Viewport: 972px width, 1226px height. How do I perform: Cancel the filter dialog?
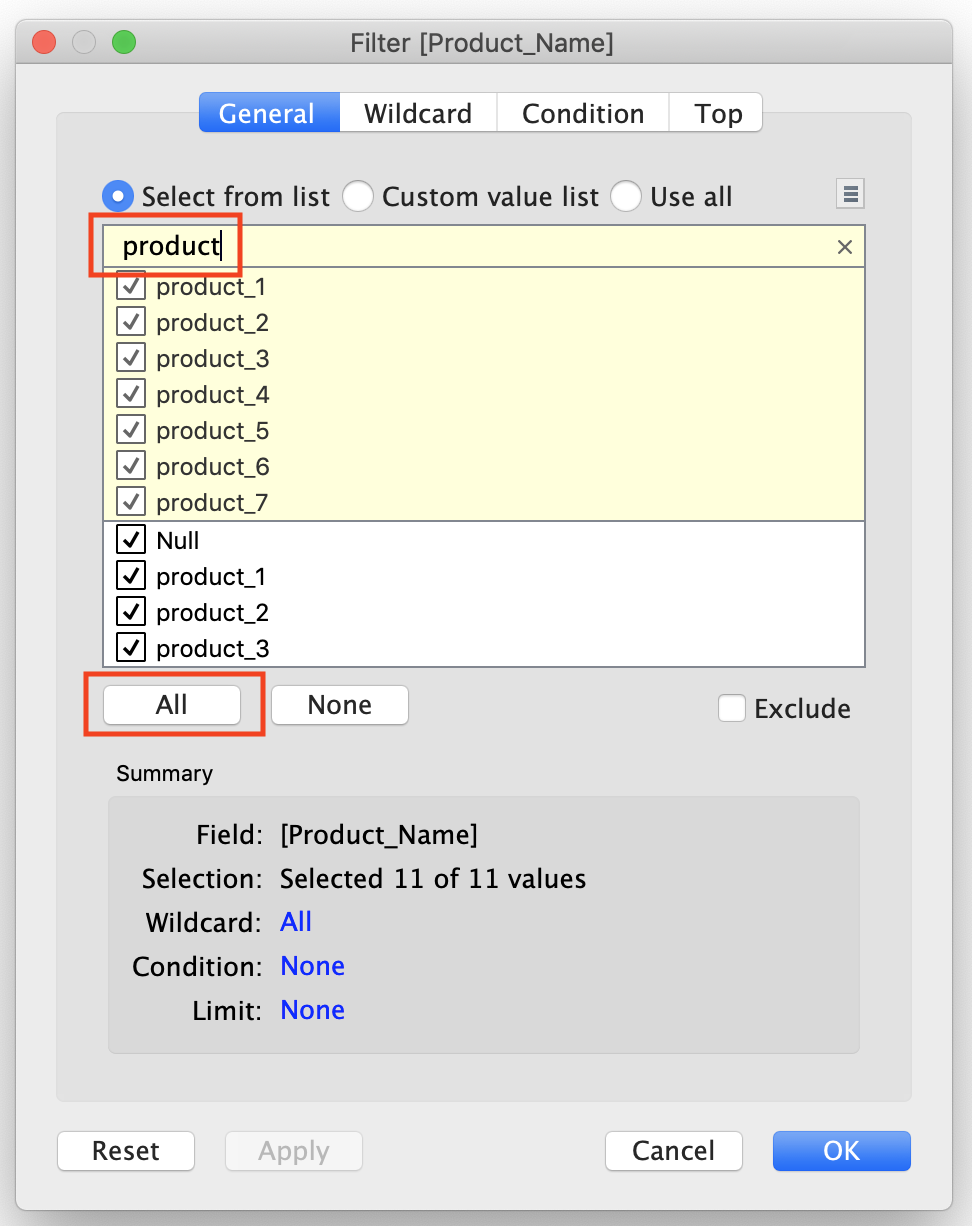(x=673, y=1151)
